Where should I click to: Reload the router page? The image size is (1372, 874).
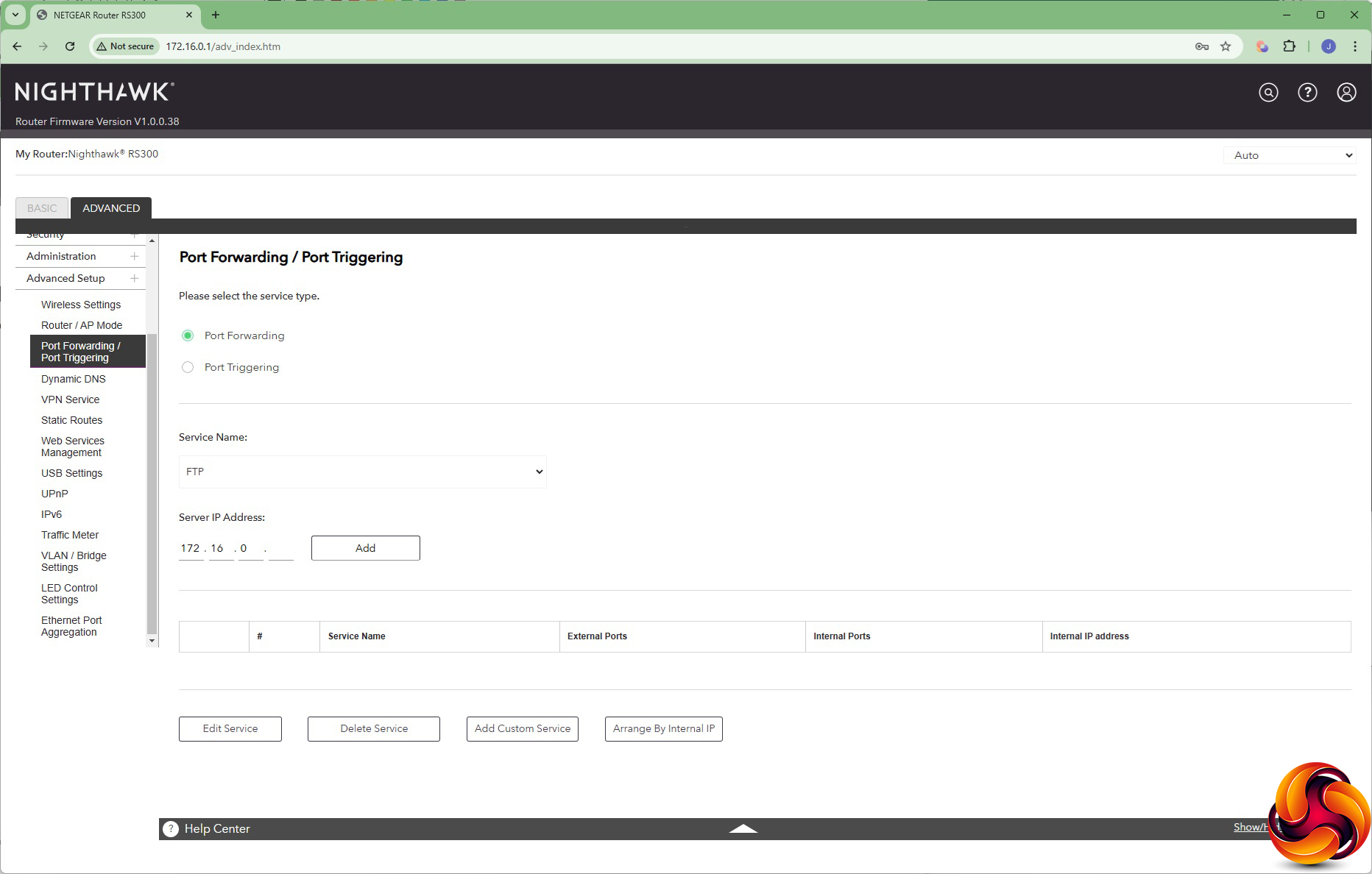point(70,46)
